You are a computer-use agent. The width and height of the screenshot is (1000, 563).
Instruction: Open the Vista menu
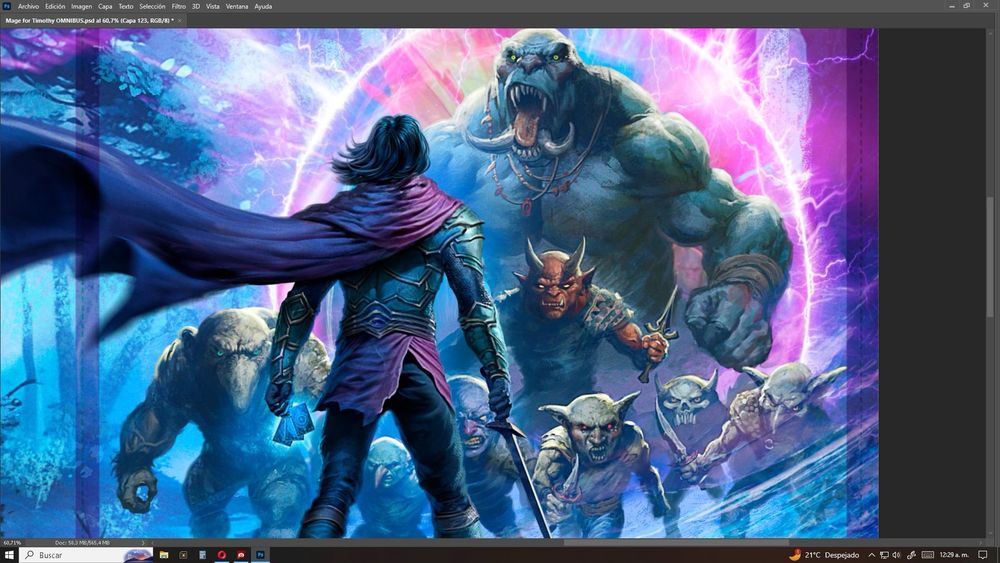pyautogui.click(x=212, y=6)
